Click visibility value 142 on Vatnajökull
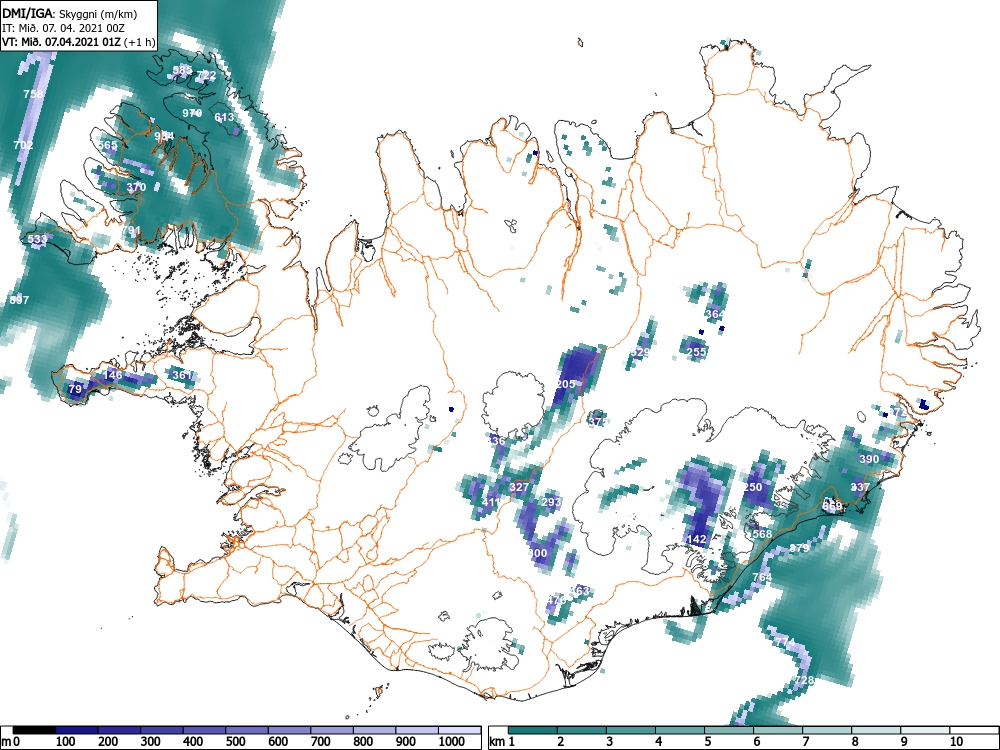The image size is (1000, 750). click(697, 540)
